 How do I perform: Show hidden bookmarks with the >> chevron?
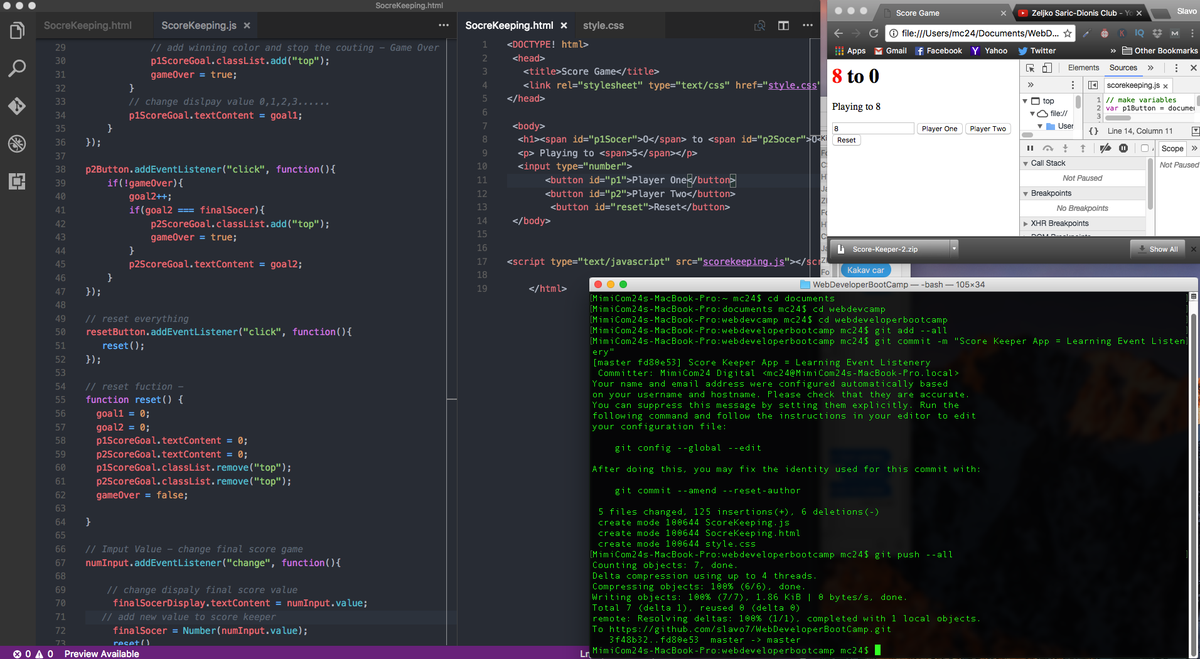[1113, 51]
